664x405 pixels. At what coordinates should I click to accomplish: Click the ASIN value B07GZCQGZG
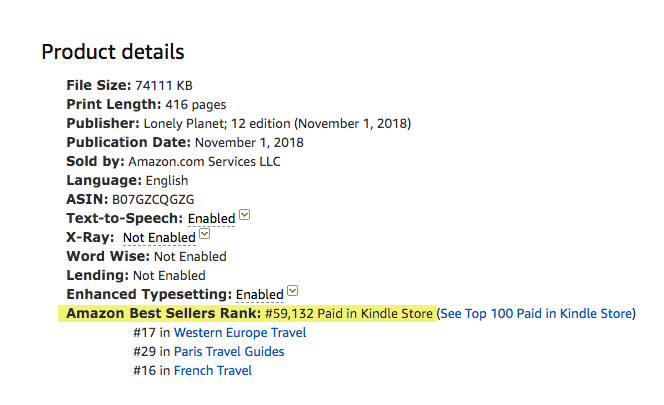(153, 200)
